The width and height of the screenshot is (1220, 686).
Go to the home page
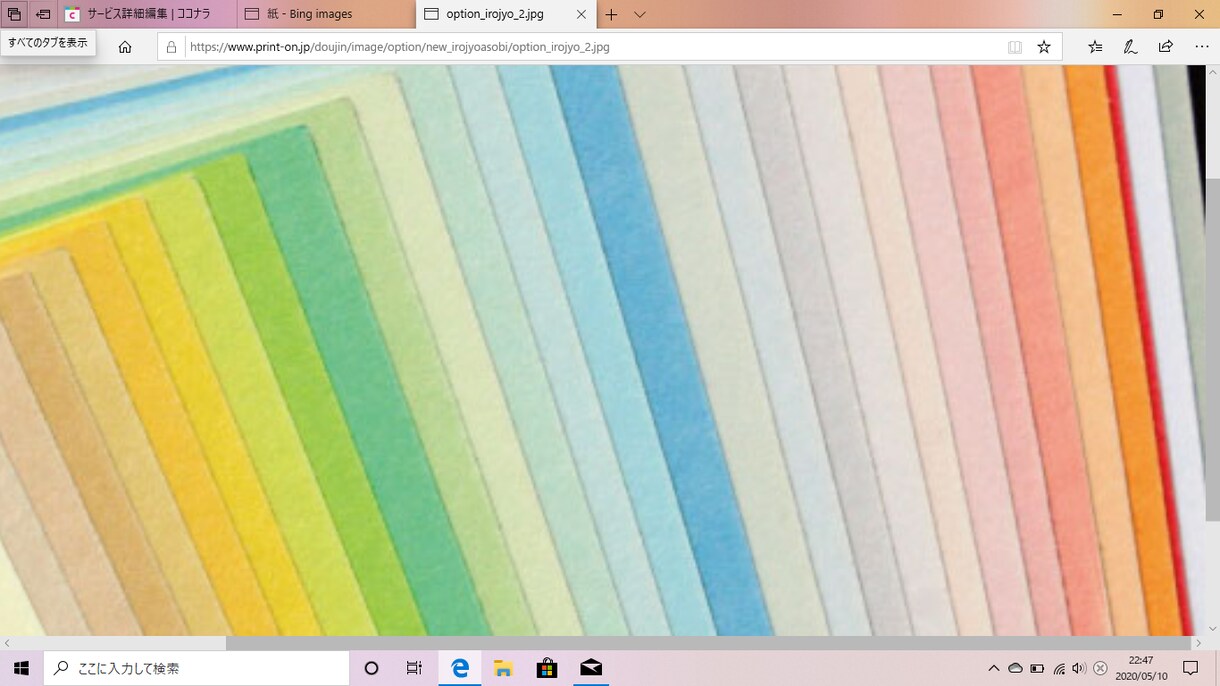point(125,47)
